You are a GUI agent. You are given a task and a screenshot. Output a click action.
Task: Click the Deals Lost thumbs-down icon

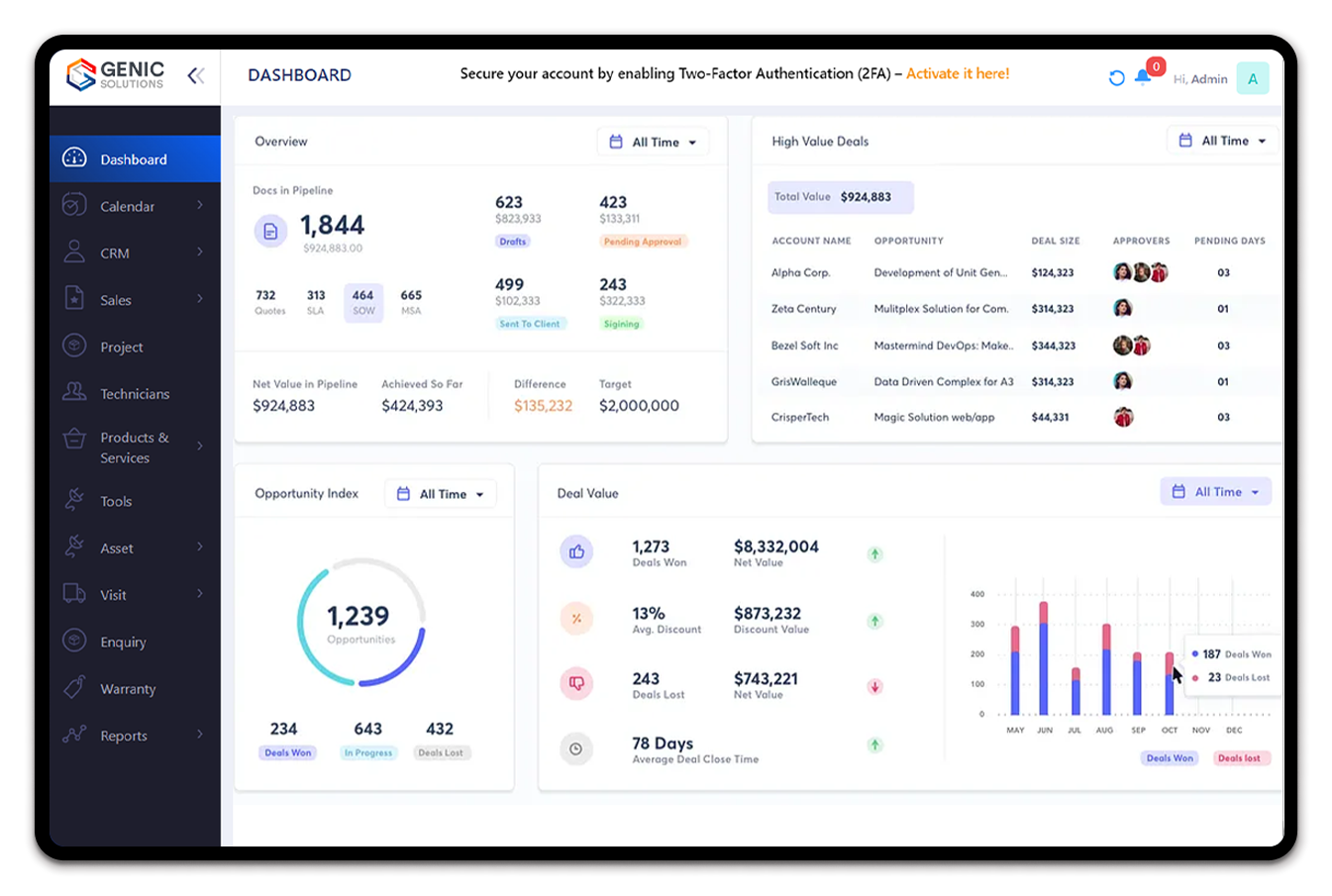(576, 684)
